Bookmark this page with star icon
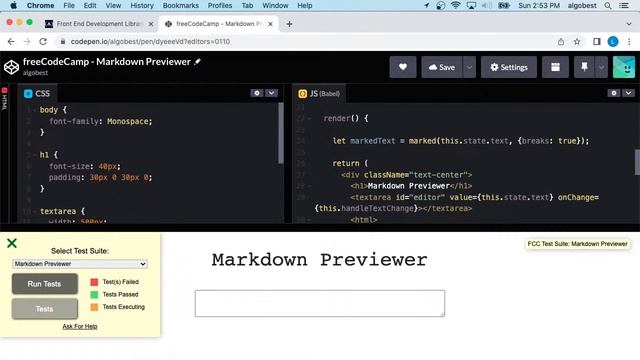 pos(577,42)
